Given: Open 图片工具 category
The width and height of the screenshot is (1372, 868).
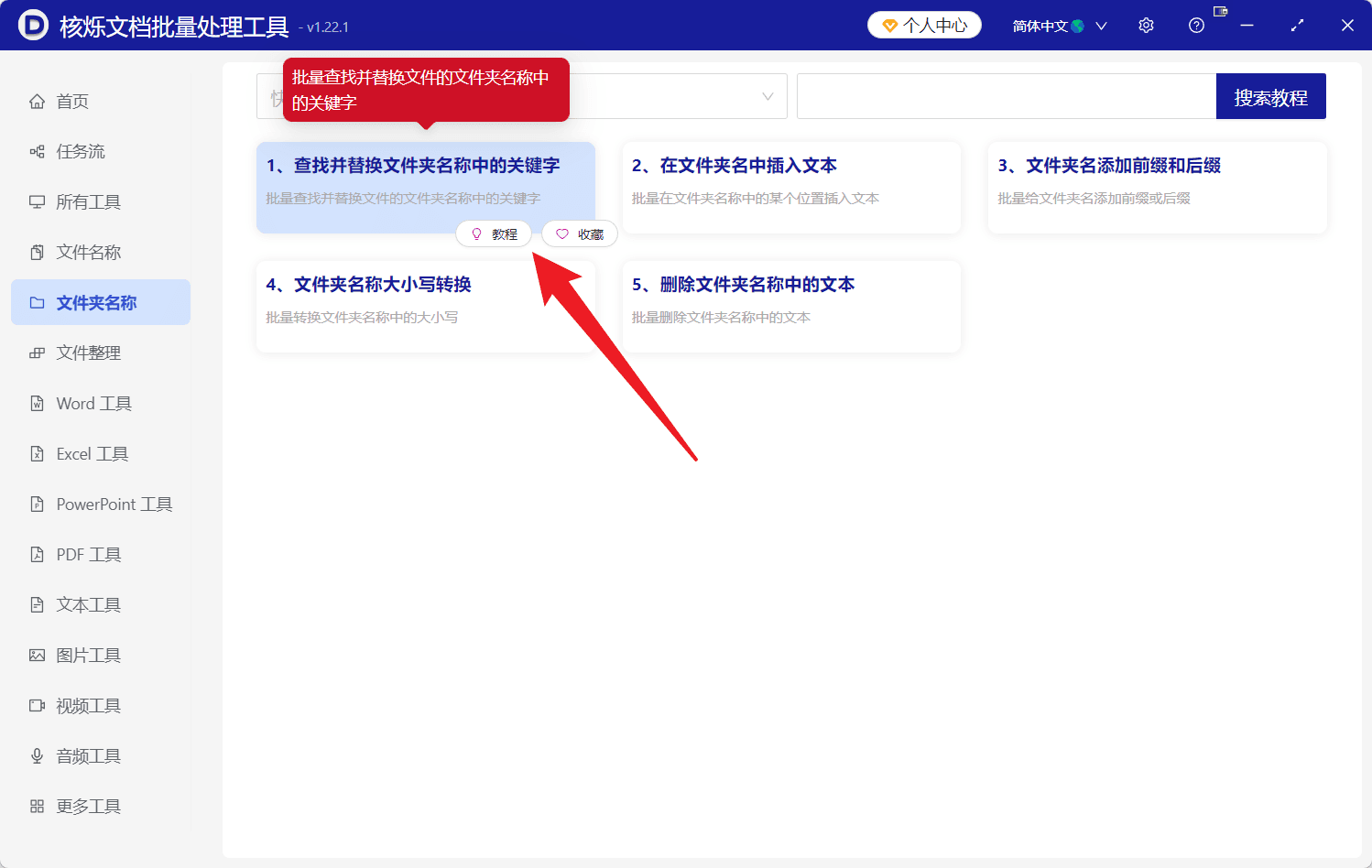Looking at the screenshot, I should (101, 656).
